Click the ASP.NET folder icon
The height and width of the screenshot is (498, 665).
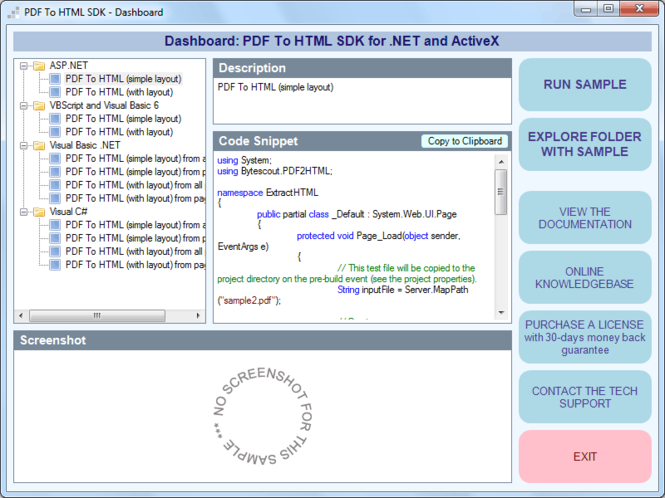39,66
